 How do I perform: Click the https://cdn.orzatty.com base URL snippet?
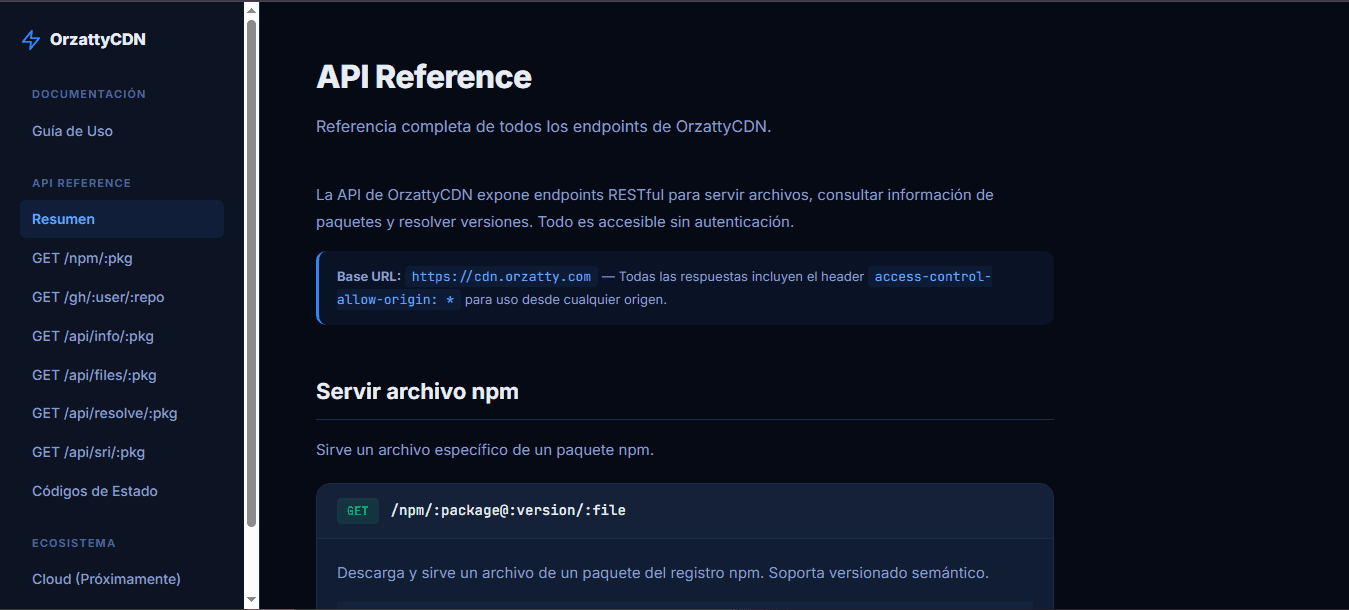coord(500,276)
